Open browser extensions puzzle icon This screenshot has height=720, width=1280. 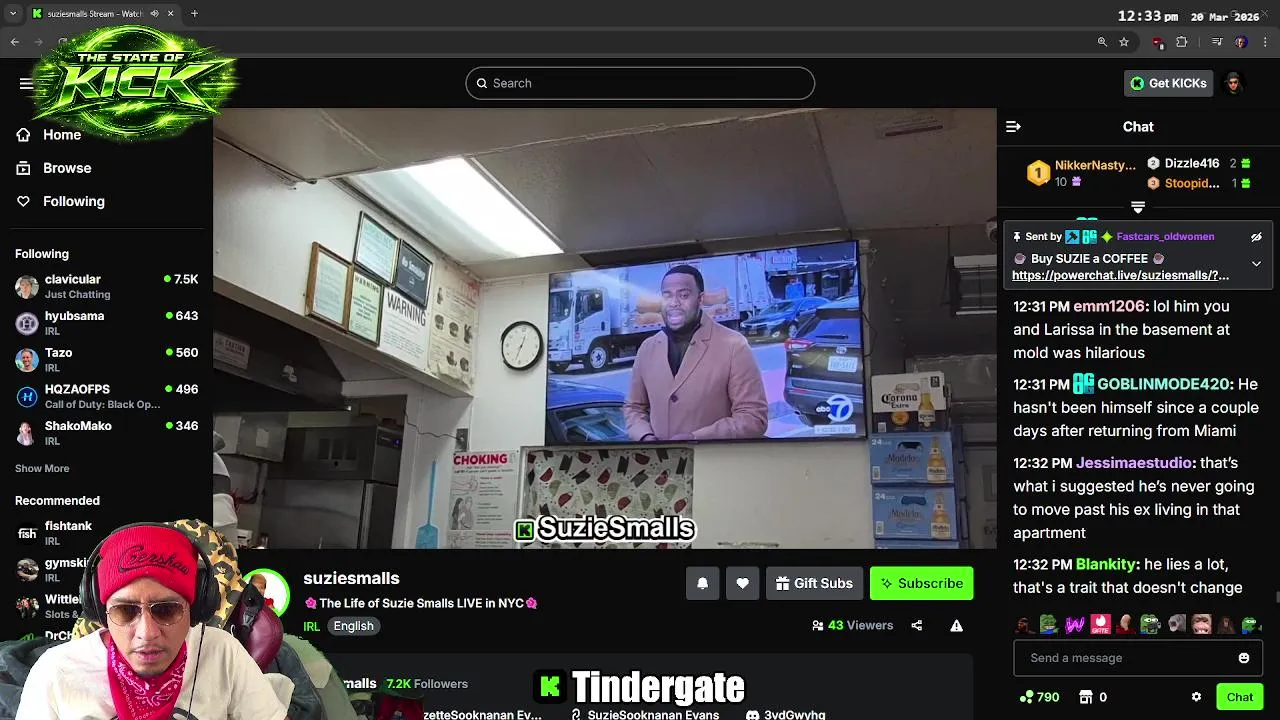point(1182,42)
